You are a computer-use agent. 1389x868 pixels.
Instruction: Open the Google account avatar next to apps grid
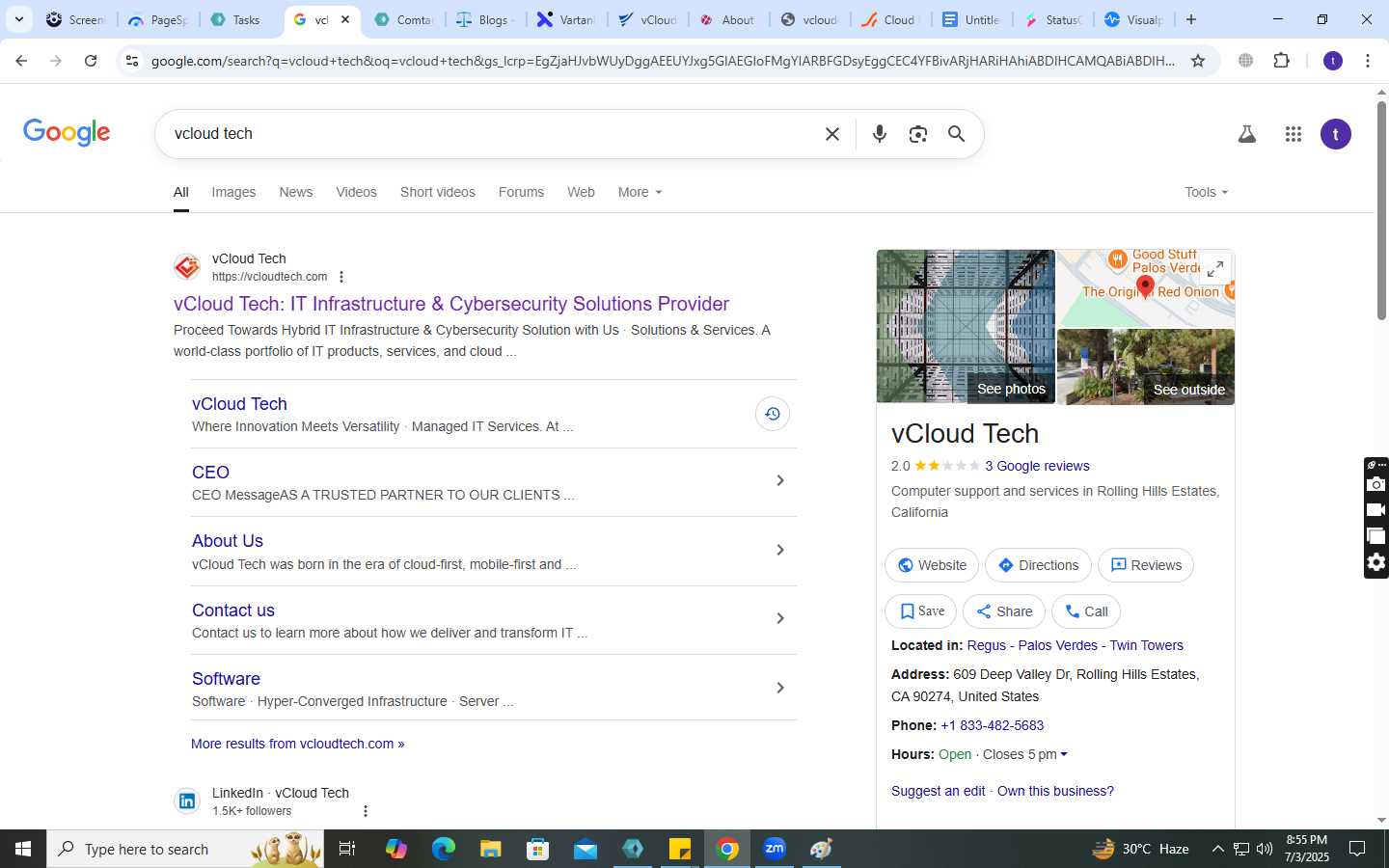click(x=1336, y=134)
